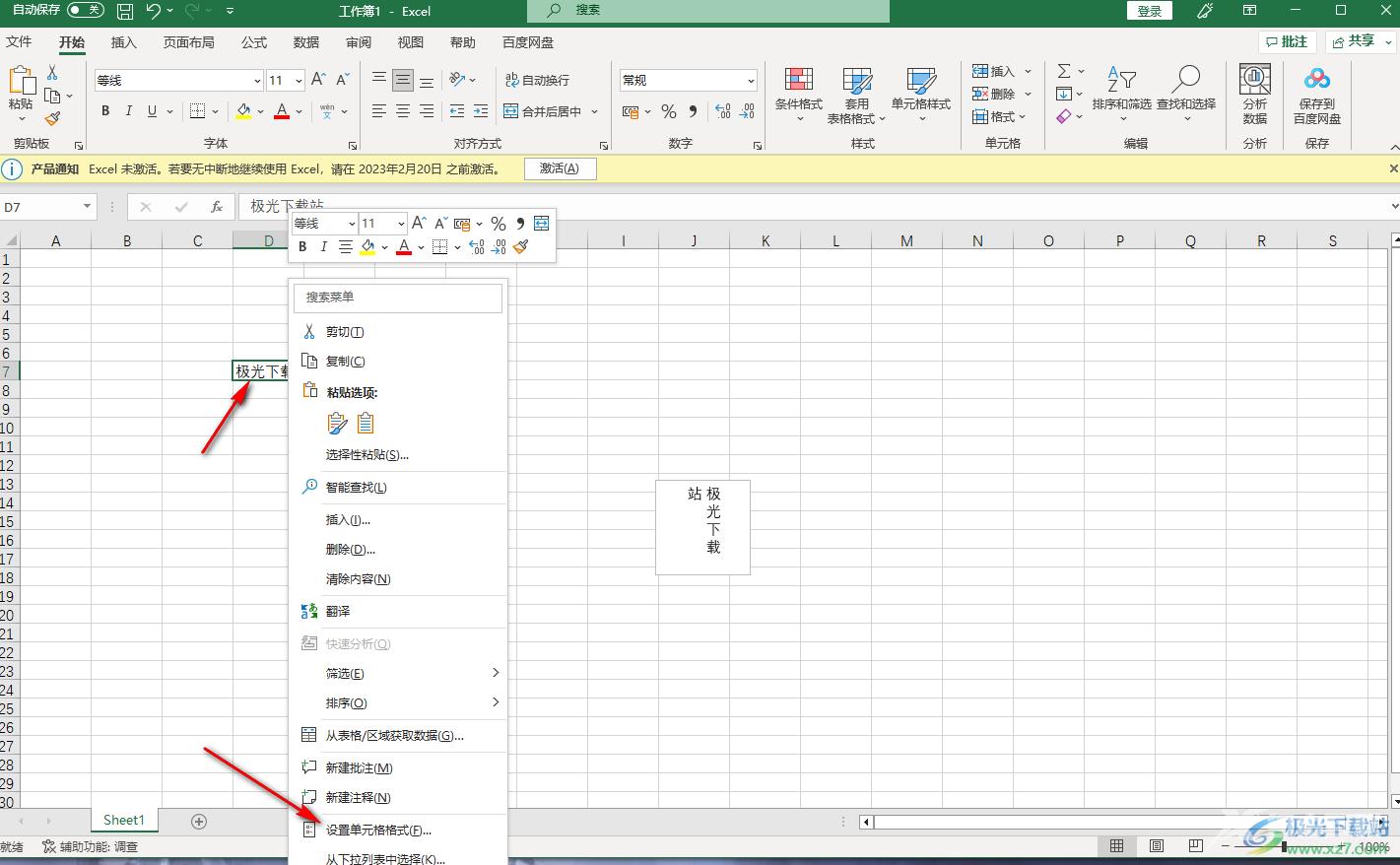Click the ribbon's left align text icon
1400x865 pixels.
pyautogui.click(x=379, y=111)
